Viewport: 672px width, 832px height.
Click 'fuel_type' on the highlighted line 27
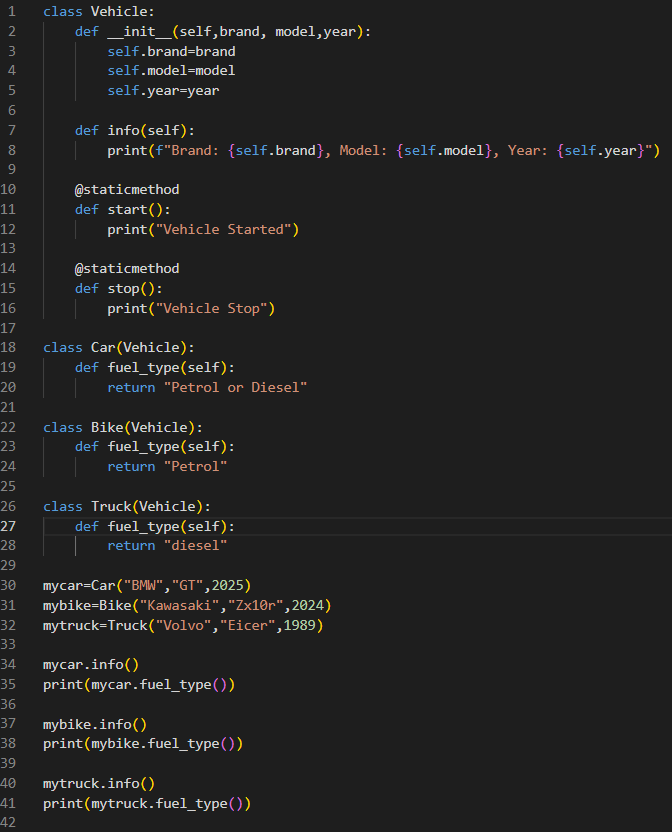coord(143,527)
